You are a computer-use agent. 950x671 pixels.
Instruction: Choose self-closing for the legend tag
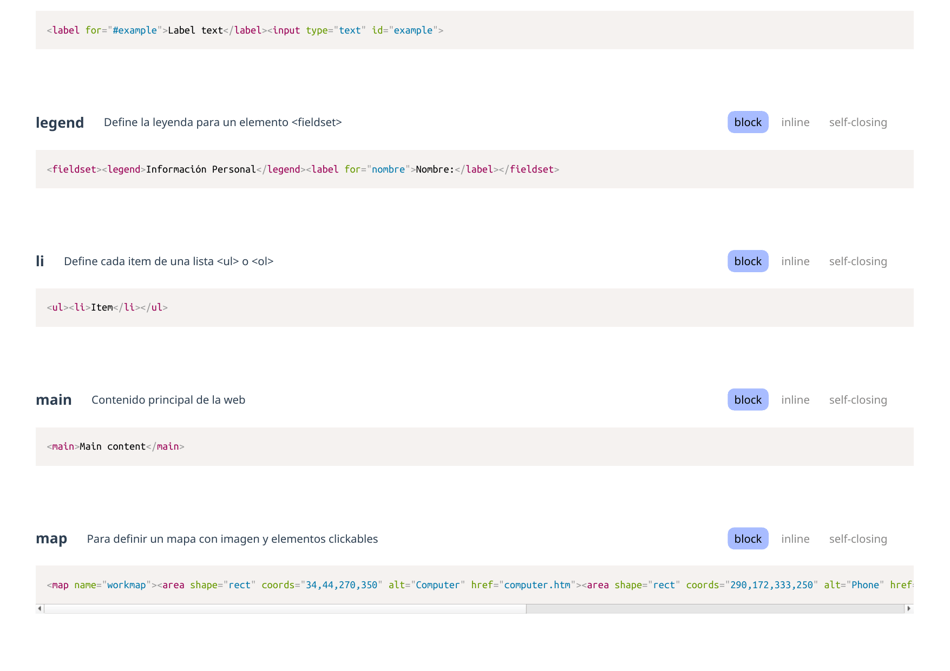point(858,122)
